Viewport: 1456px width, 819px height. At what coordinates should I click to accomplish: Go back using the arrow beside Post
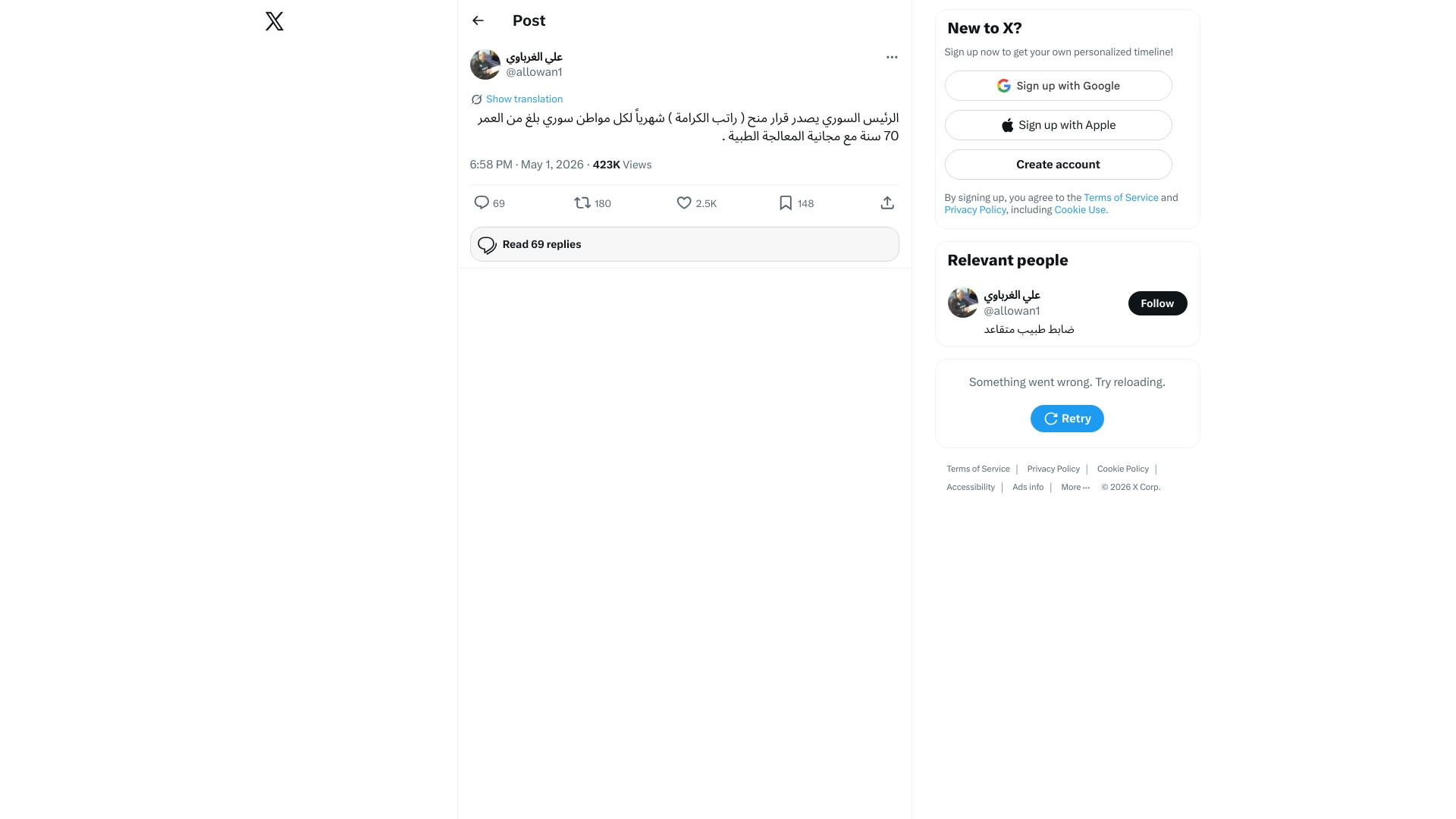click(x=478, y=20)
